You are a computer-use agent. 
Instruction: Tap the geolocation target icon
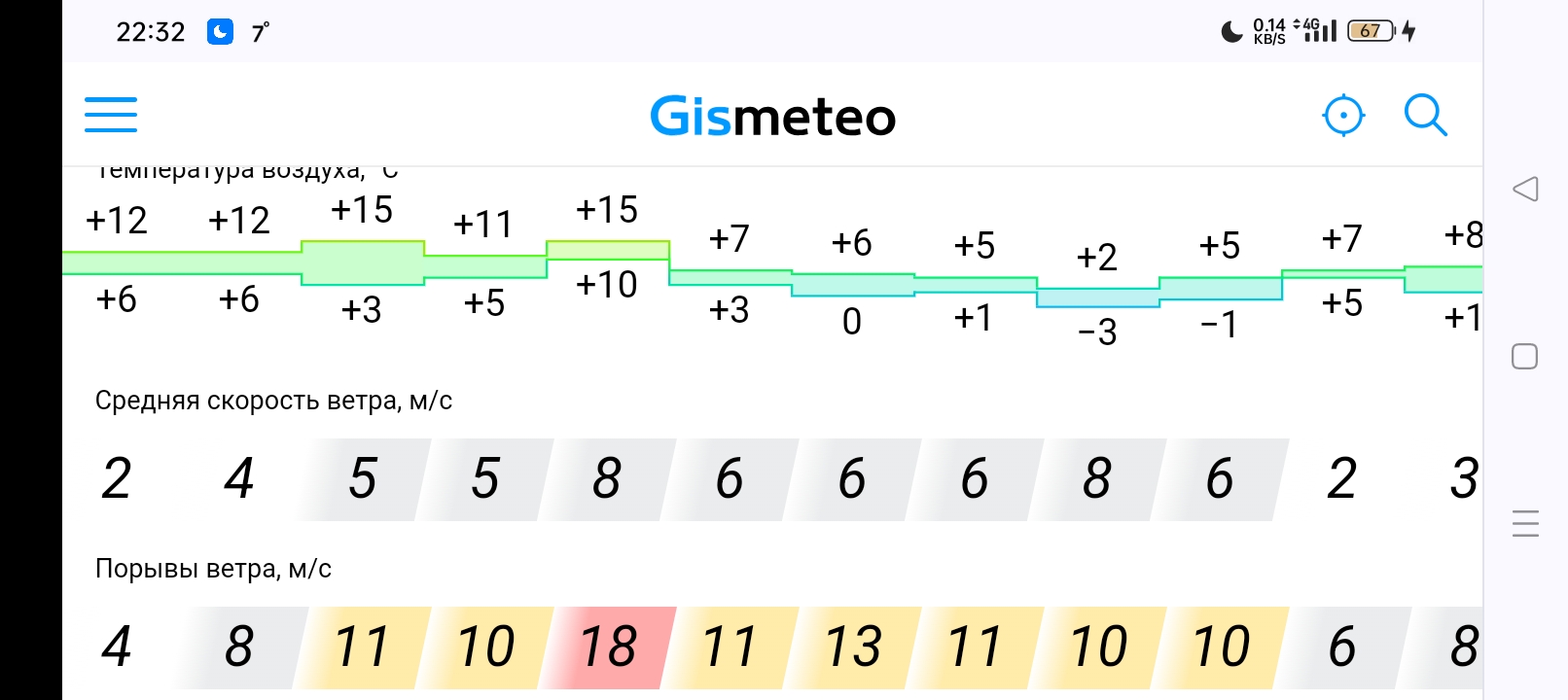coord(1343,117)
